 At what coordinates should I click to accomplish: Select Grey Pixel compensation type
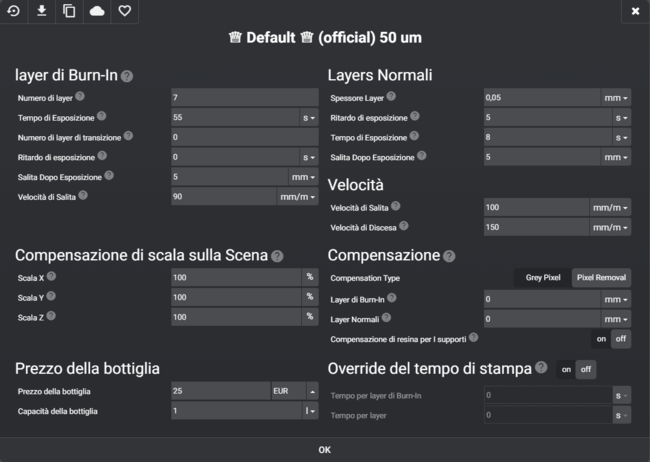tap(543, 277)
